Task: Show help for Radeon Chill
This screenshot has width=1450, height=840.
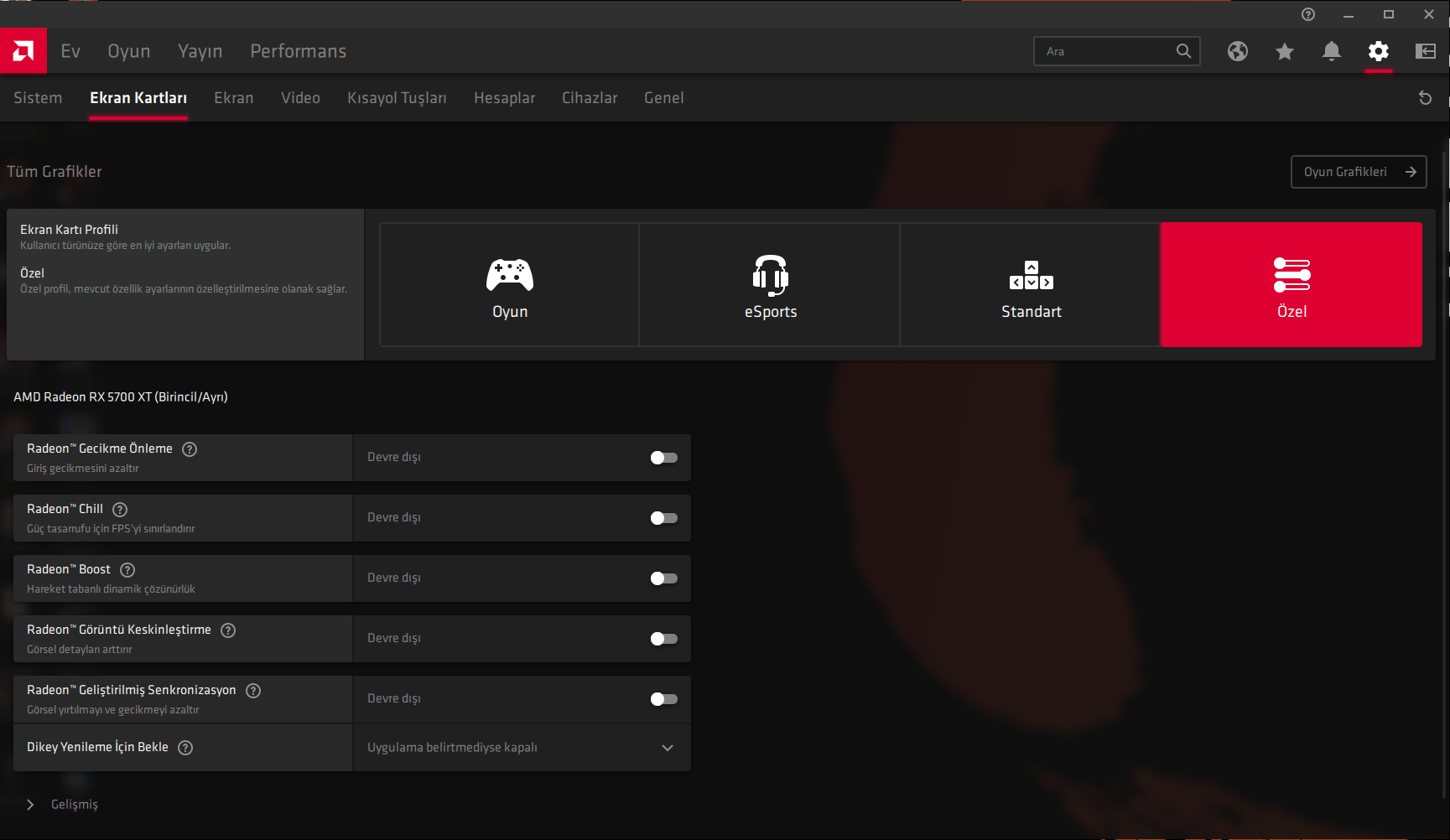Action: [x=120, y=510]
